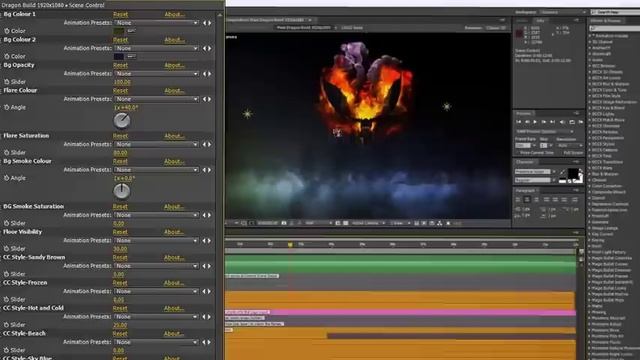The image size is (640, 360).
Task: Toggle stopwatch for Bg Opacity Slider
Action: (x=7, y=82)
